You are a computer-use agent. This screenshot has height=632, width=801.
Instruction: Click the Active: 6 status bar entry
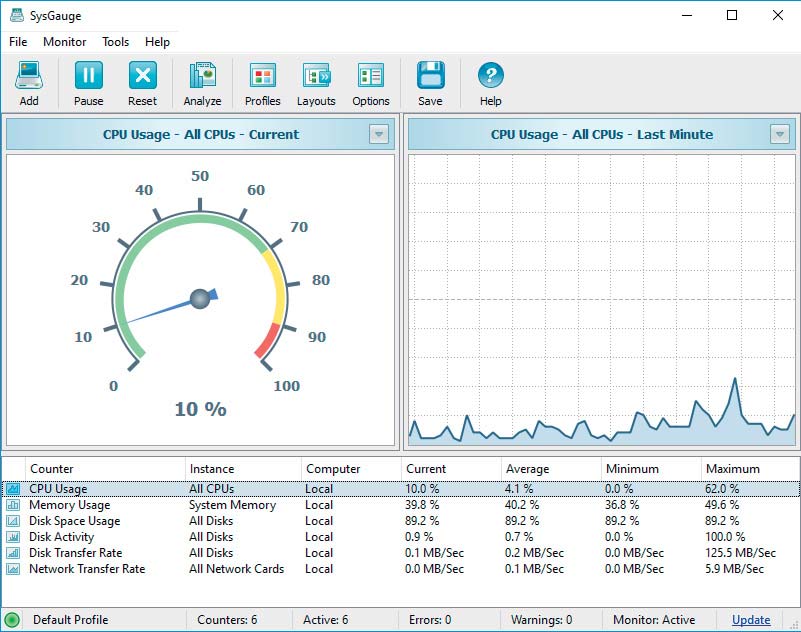[325, 620]
